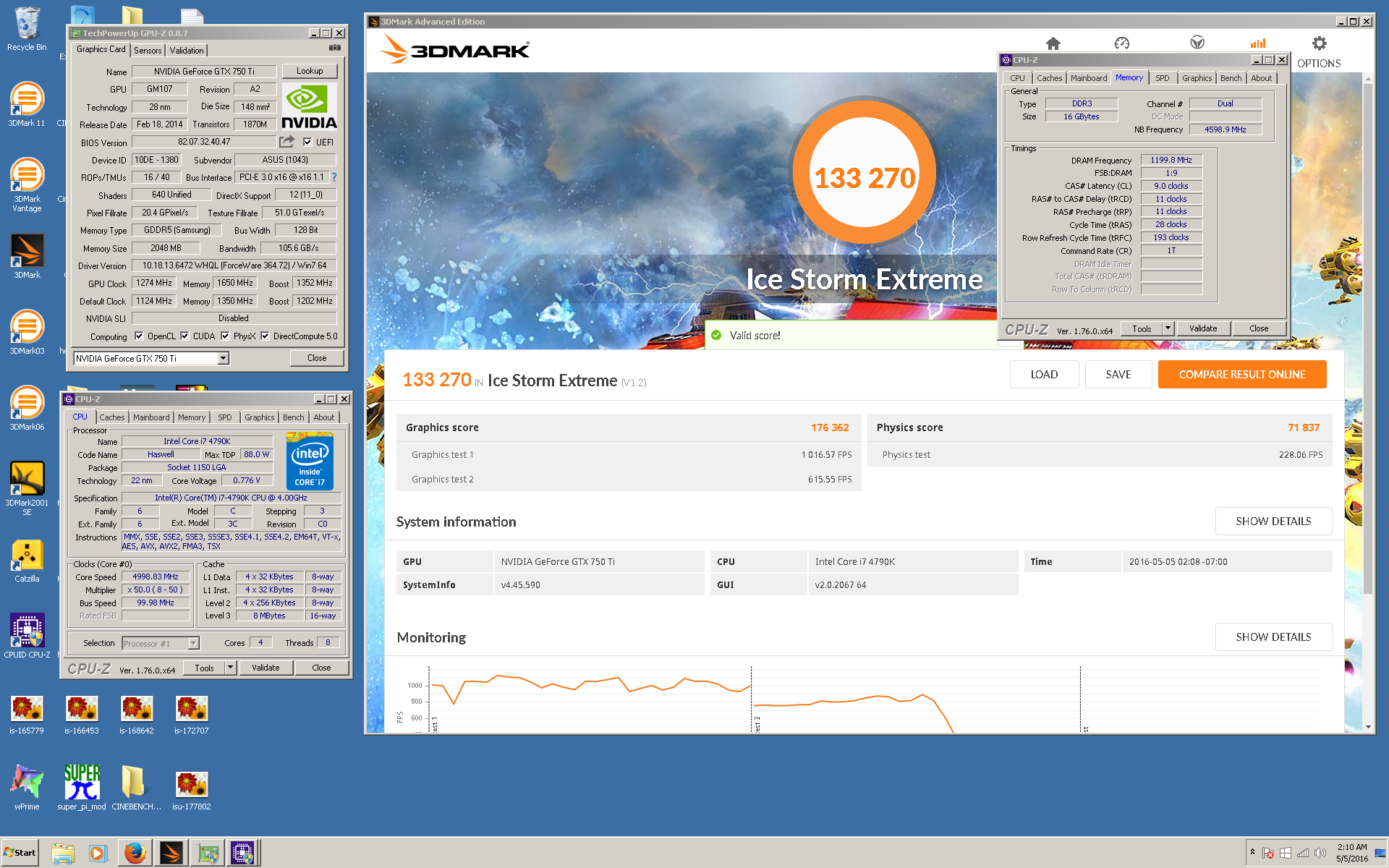Click the LOAD button in 3DMark
Screen dimensions: 1389x868
coord(1044,374)
